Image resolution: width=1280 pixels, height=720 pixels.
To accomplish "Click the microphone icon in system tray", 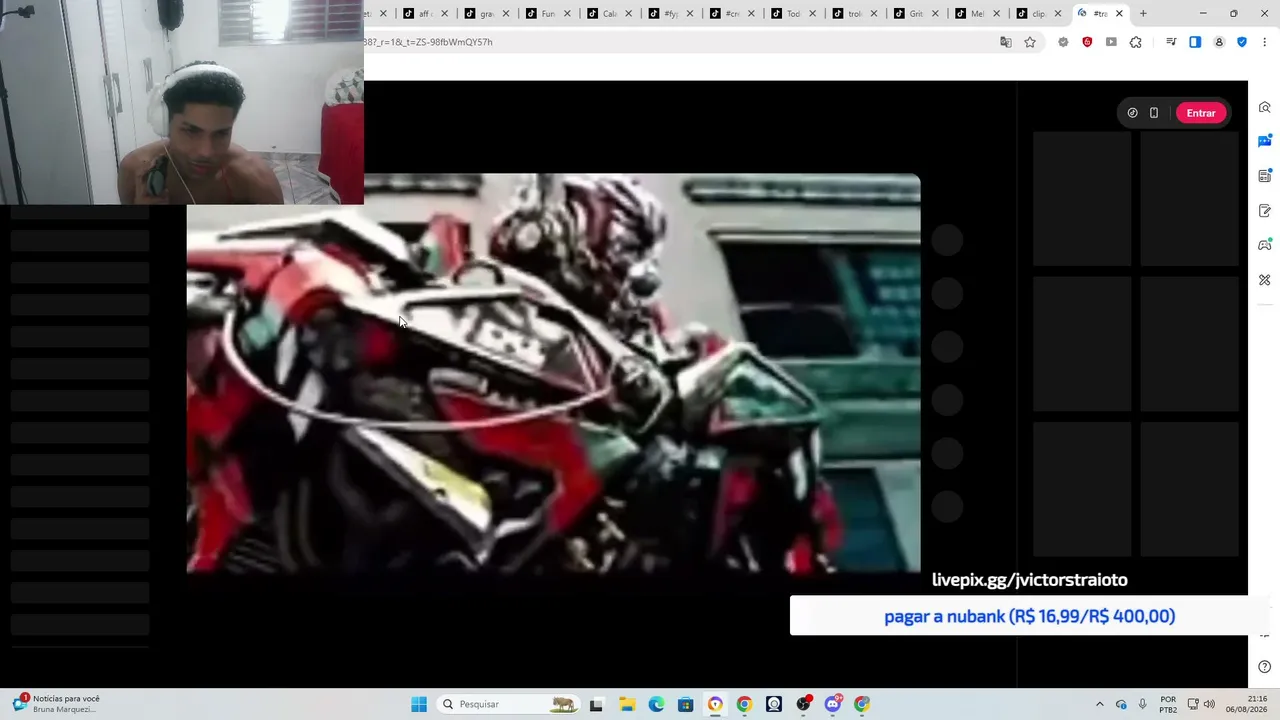I will 1143,704.
